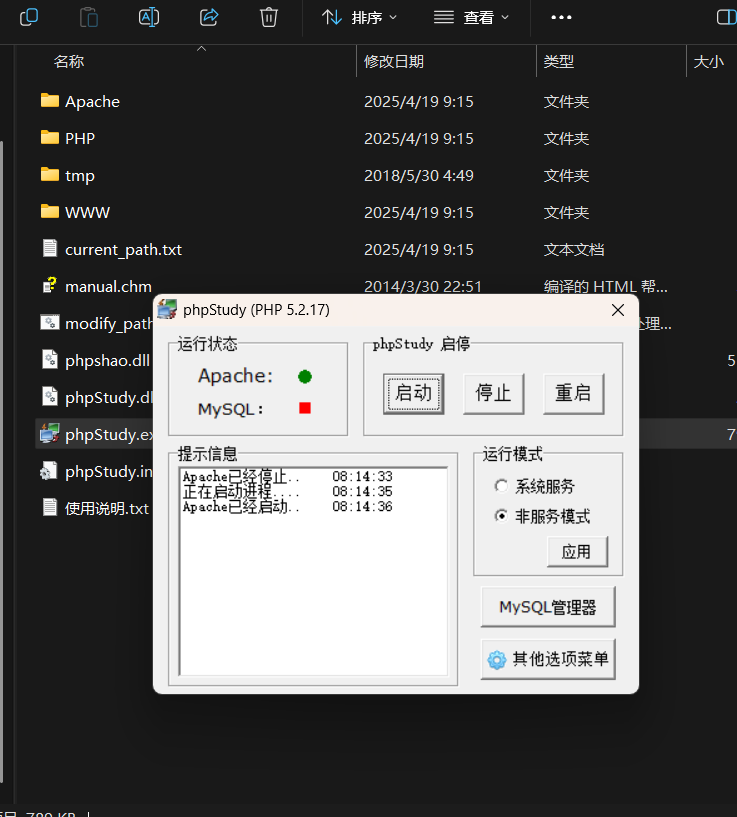
Task: Select the PHP folder icon
Action: [x=50, y=137]
